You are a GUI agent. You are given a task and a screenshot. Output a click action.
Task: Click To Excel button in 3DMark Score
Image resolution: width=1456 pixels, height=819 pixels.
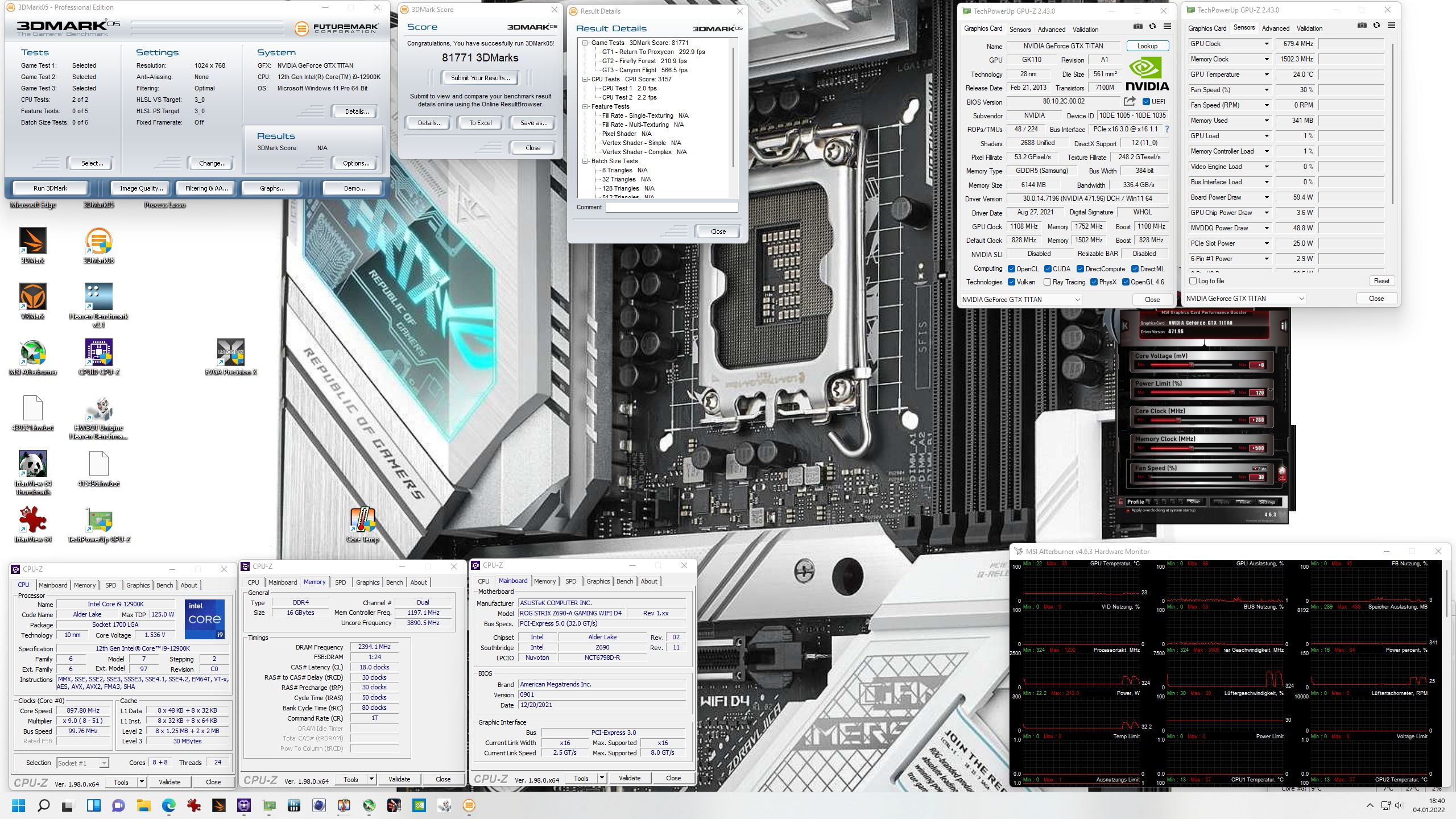pyautogui.click(x=481, y=123)
